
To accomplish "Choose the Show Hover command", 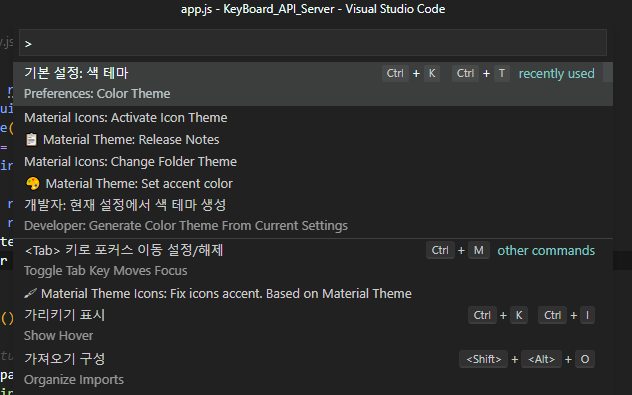I will tap(313, 325).
